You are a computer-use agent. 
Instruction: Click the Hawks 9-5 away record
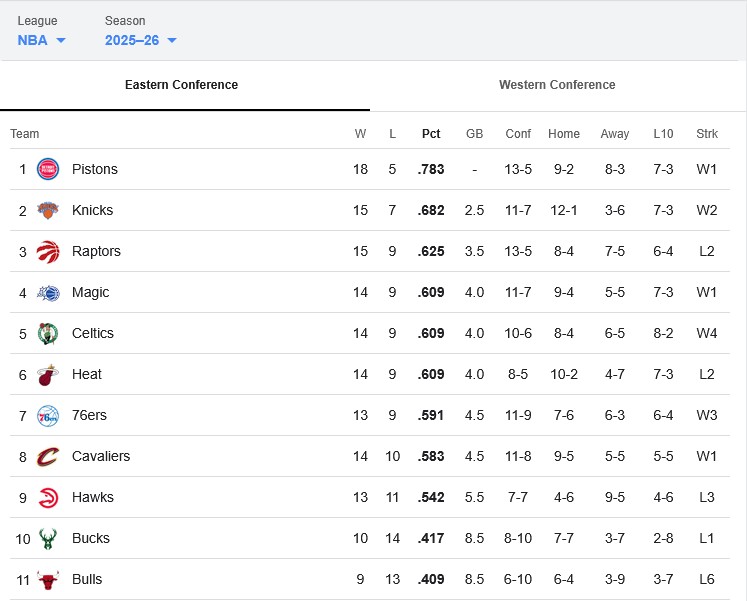[615, 497]
